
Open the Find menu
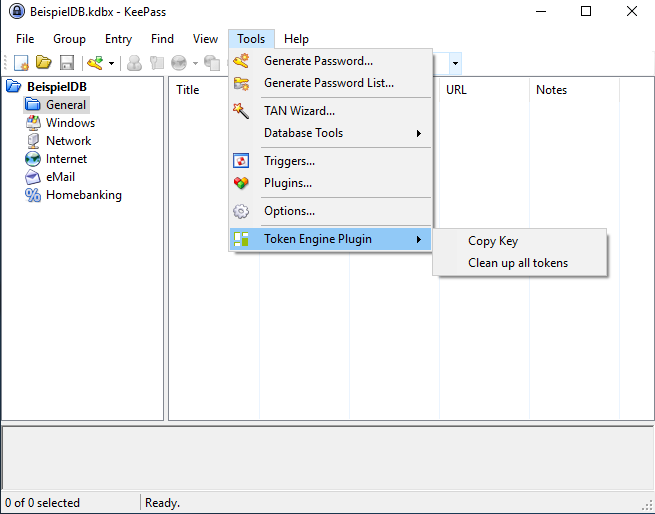(162, 39)
